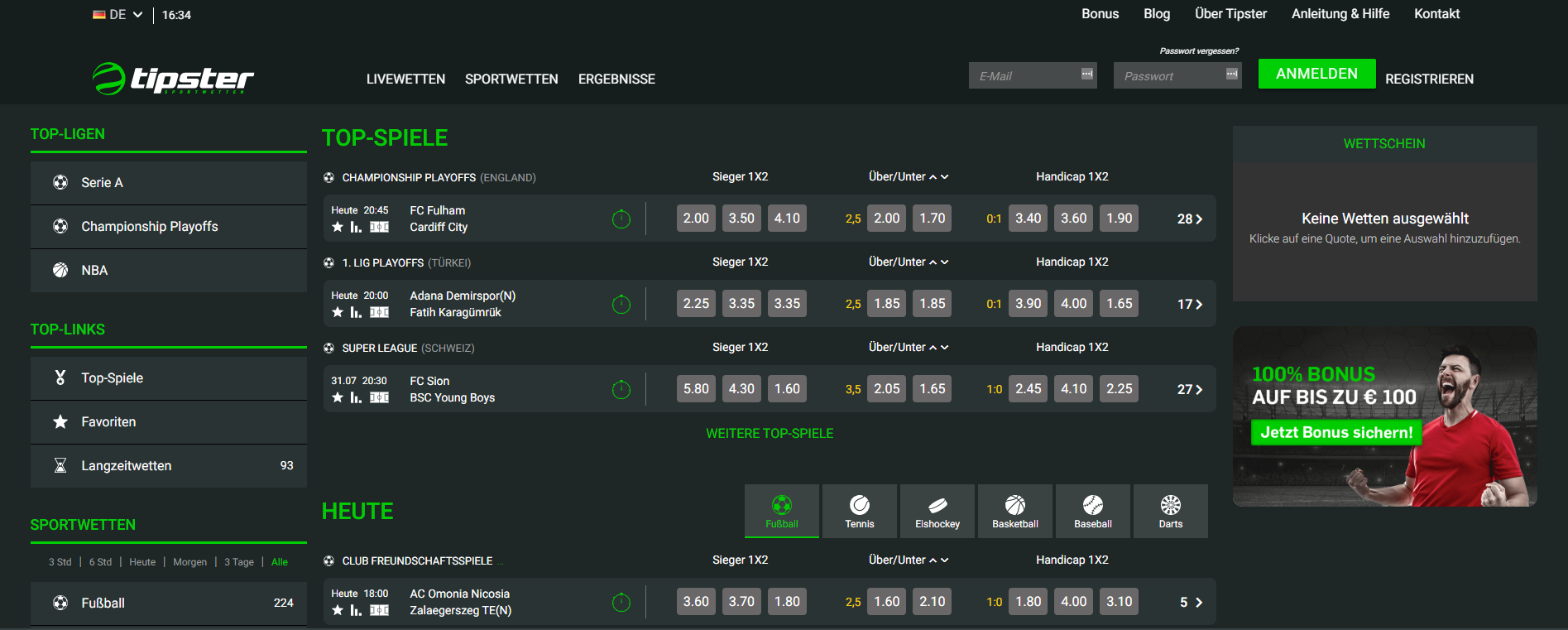Select FC Fulham win odds 2.00
The image size is (1568, 630).
tap(696, 219)
